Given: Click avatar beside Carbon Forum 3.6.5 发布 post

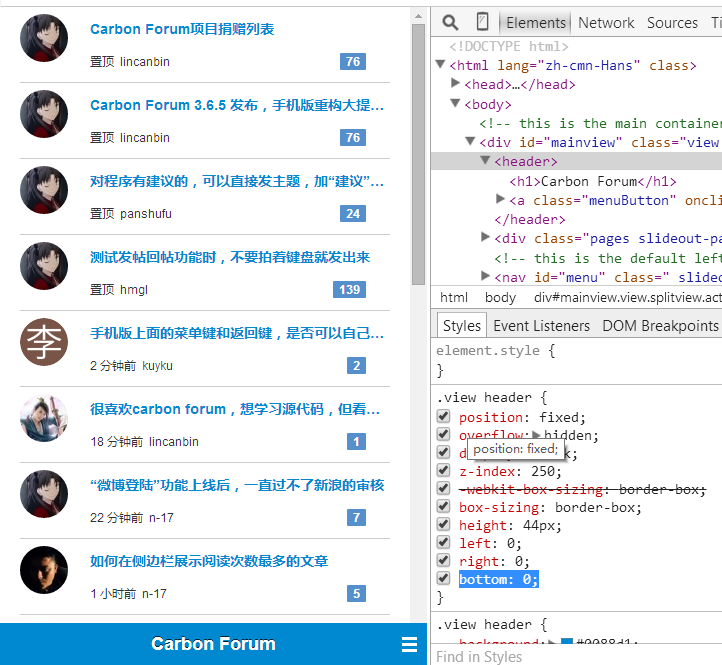Looking at the screenshot, I should click(44, 114).
